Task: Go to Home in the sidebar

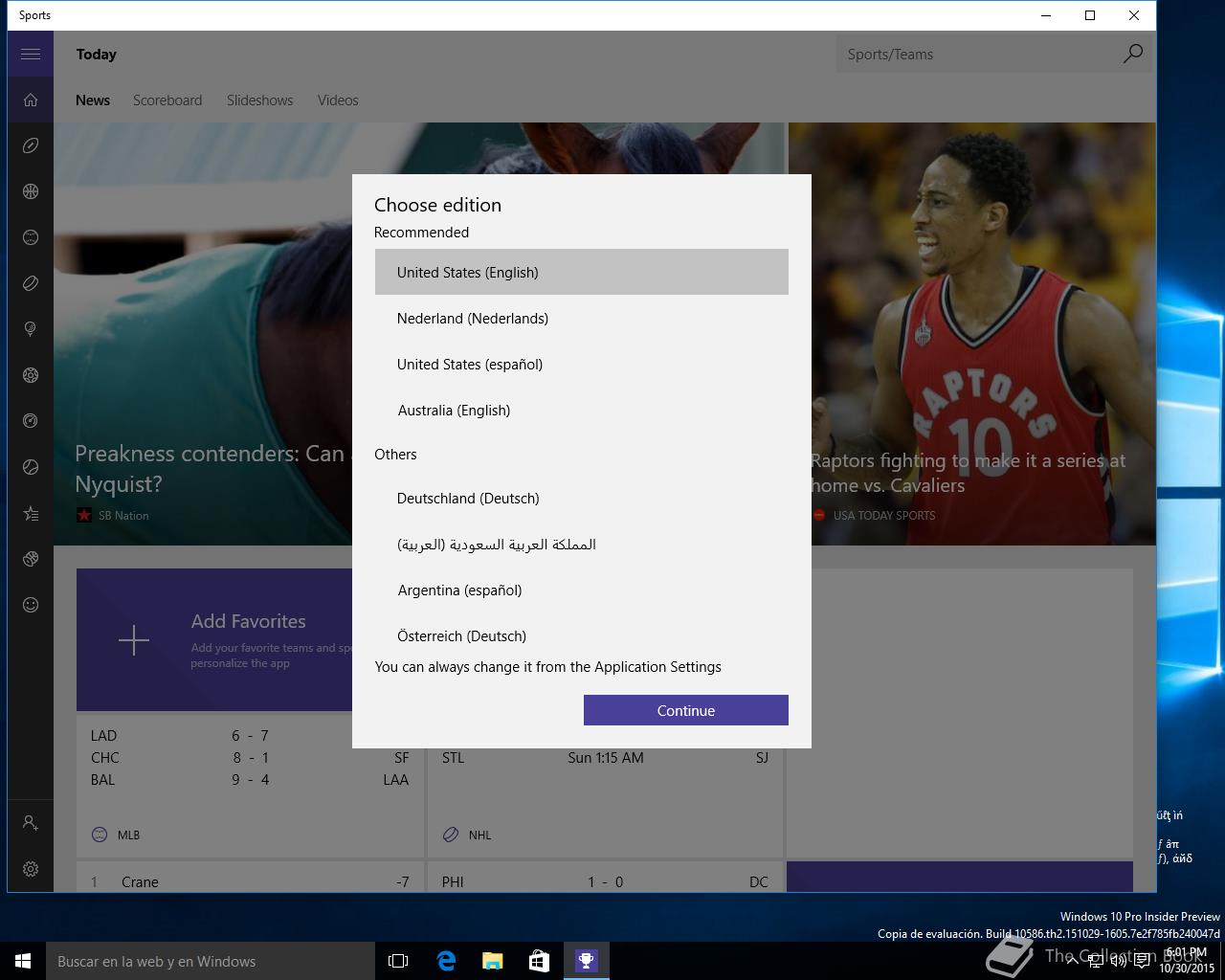Action: coord(31,100)
